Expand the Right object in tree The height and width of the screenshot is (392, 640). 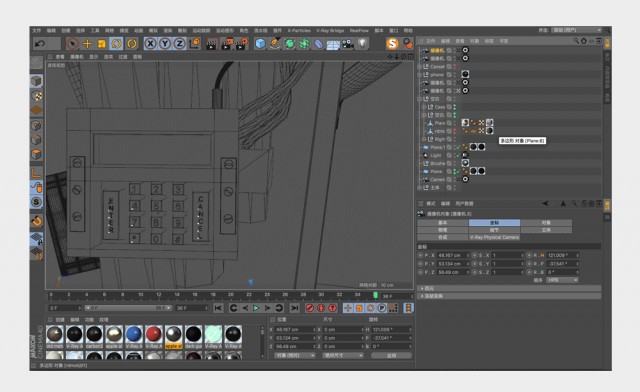424,139
